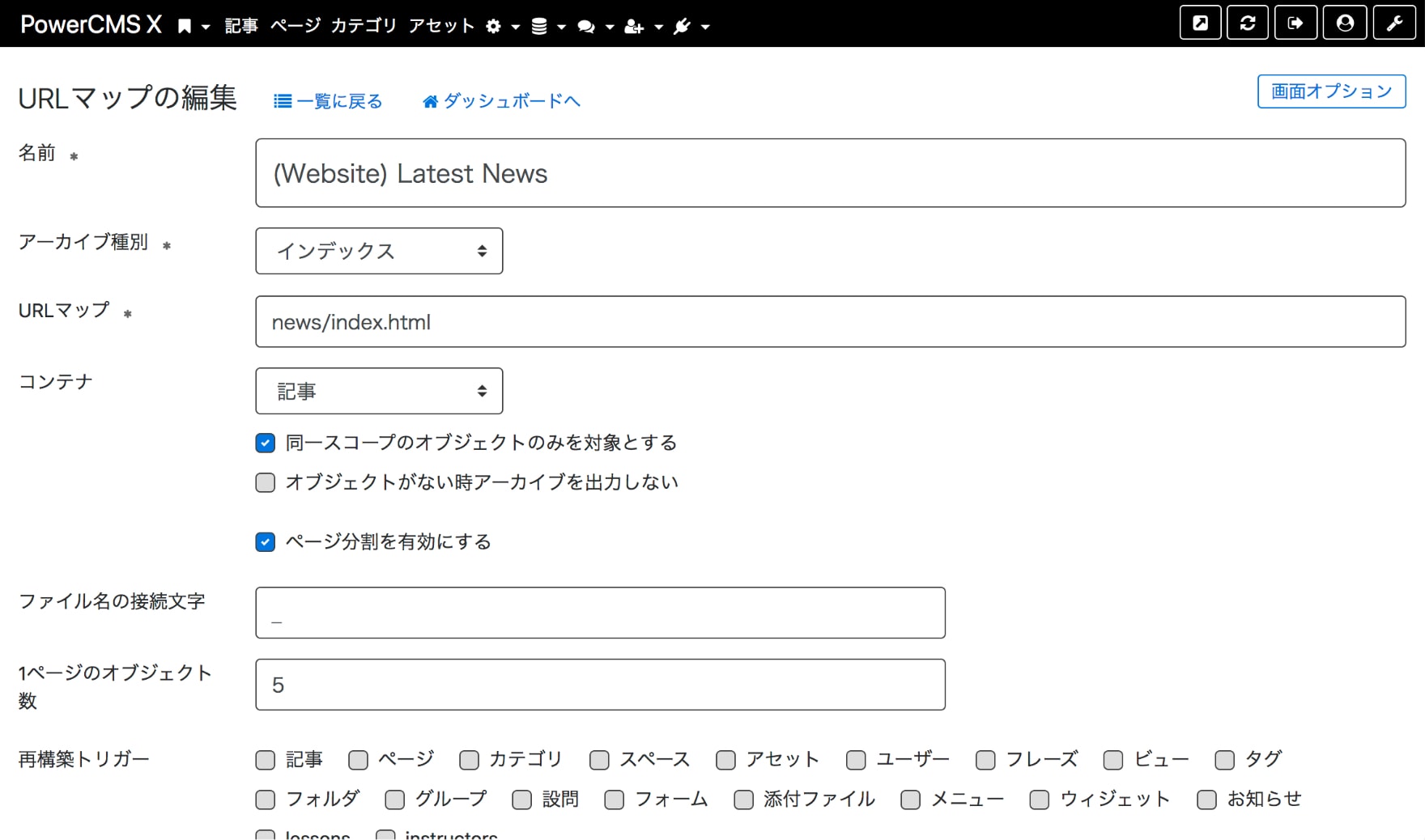Click the 画面オプション button

point(1330,91)
